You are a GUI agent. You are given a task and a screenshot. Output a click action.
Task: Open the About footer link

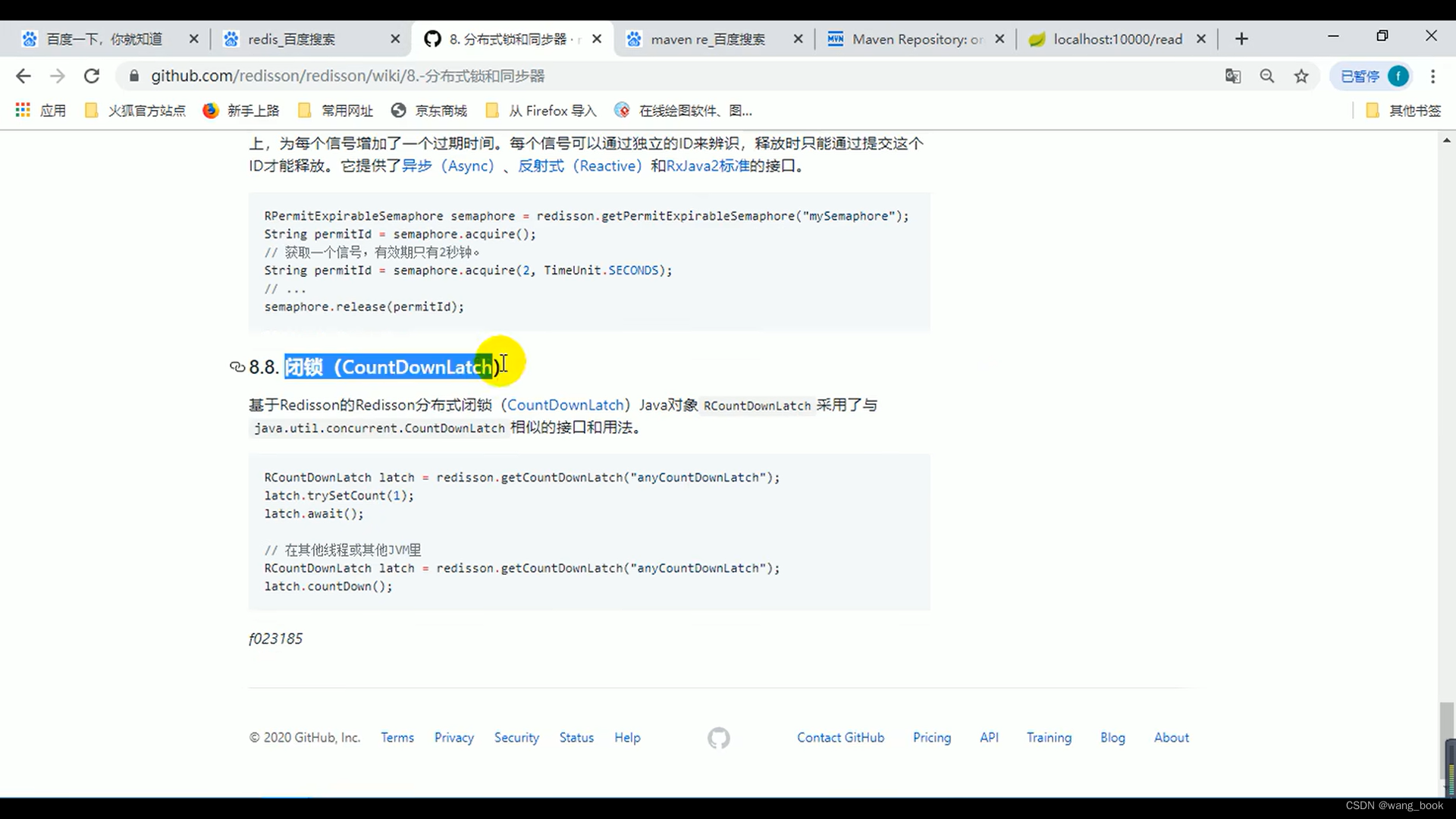click(1172, 737)
